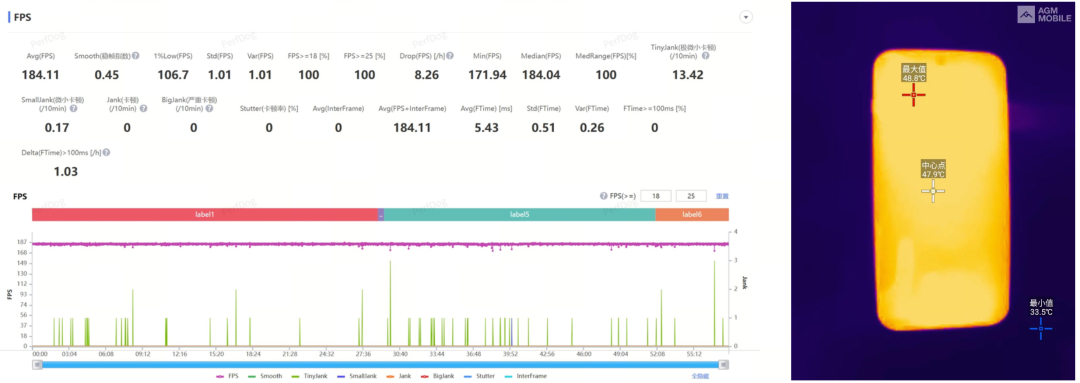Open help icon beside Delta(FTime)>100ms
The width and height of the screenshot is (1080, 383).
point(107,153)
